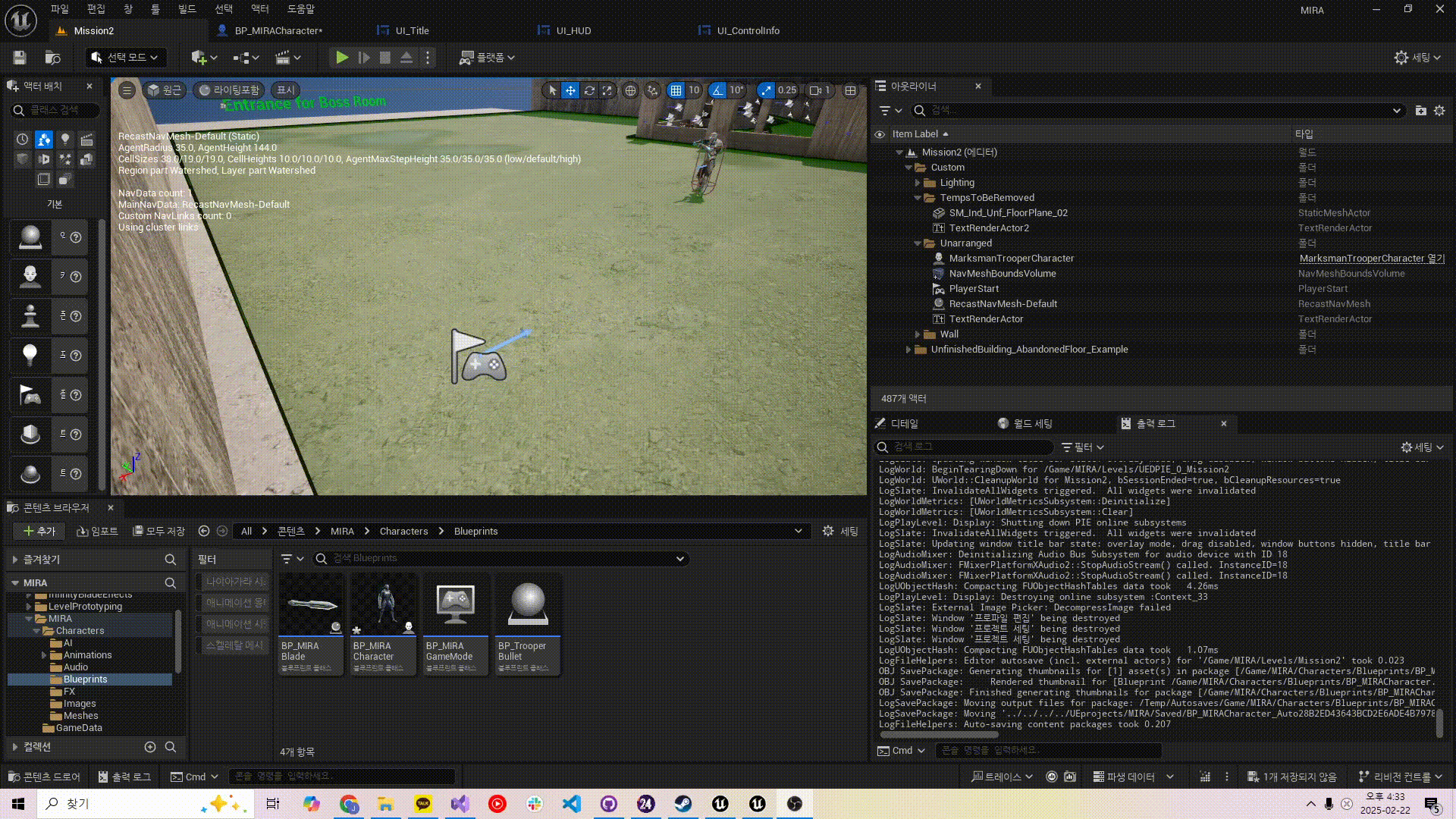Select the Volumes category icon

(44, 179)
